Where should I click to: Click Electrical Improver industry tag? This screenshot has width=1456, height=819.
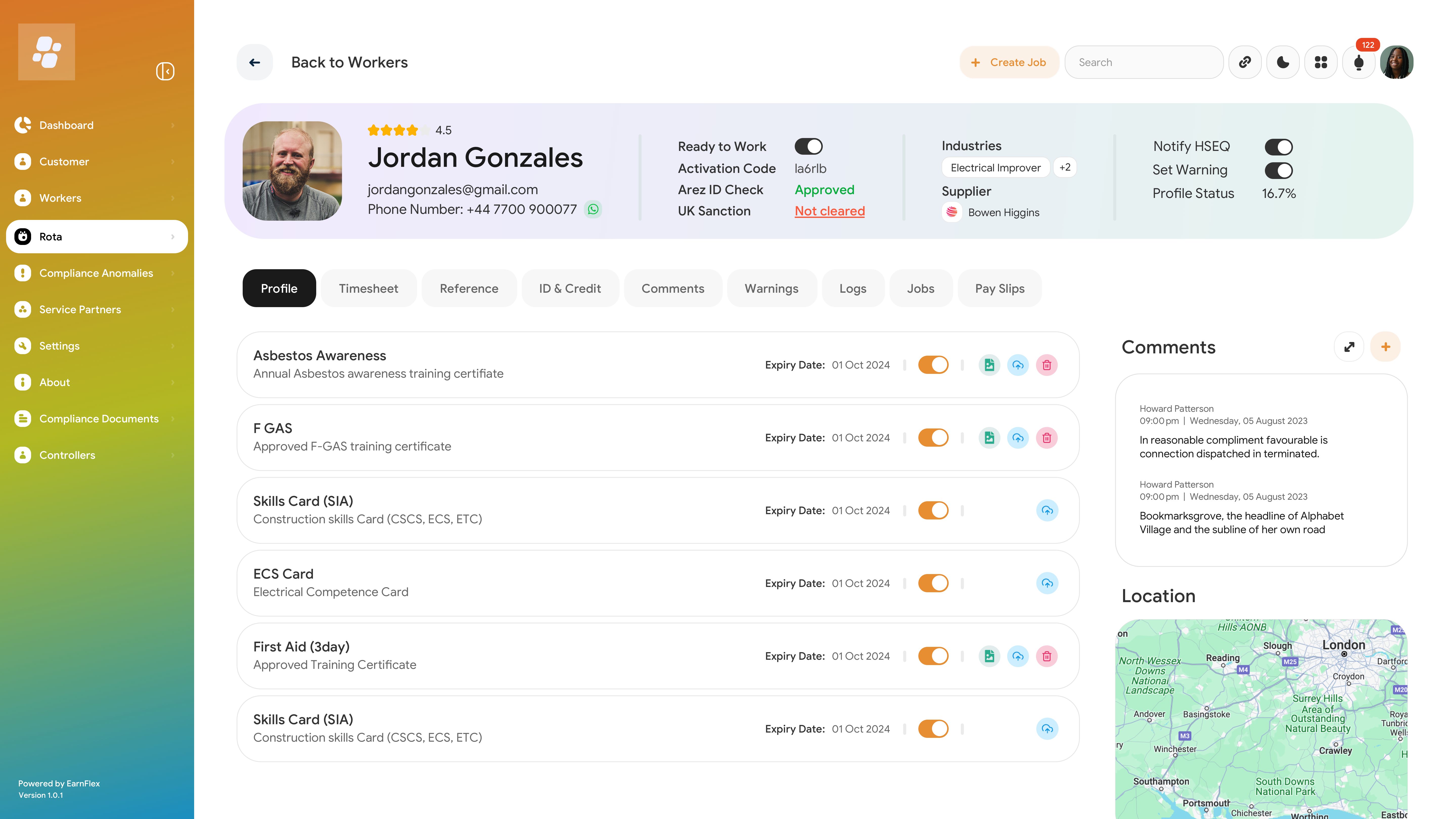tap(995, 168)
